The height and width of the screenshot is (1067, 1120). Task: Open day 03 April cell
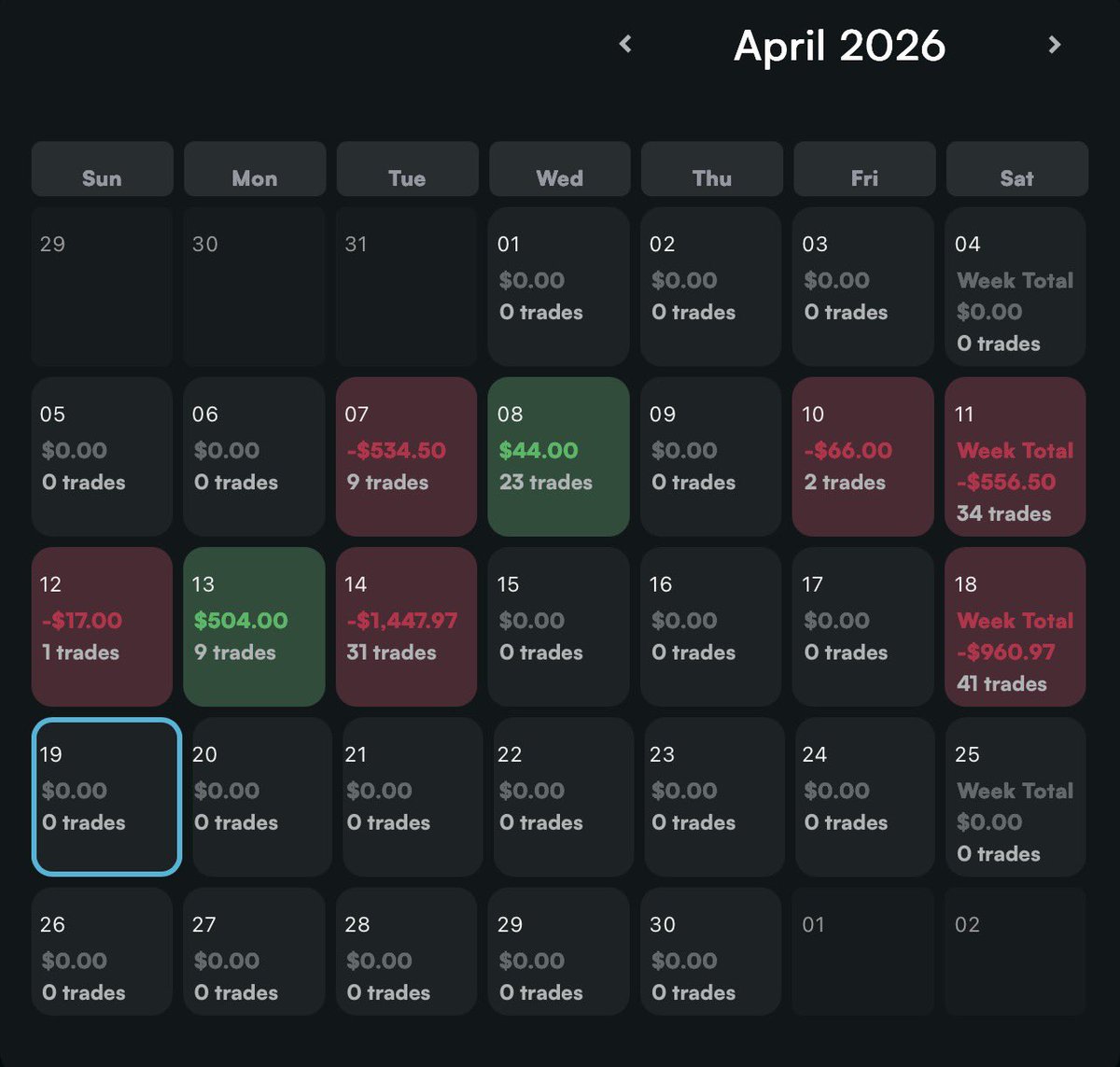pyautogui.click(x=863, y=287)
